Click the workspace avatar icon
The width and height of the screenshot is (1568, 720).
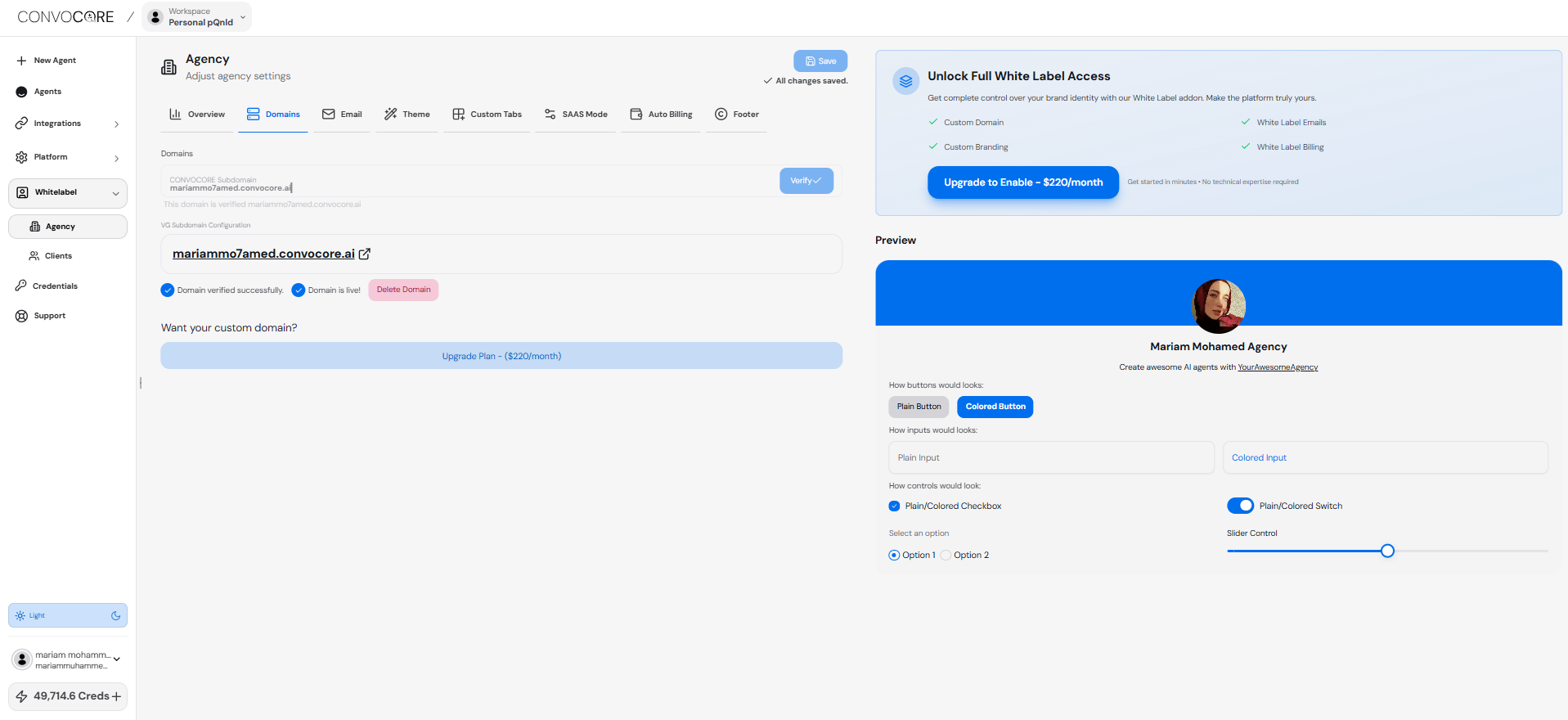(155, 16)
